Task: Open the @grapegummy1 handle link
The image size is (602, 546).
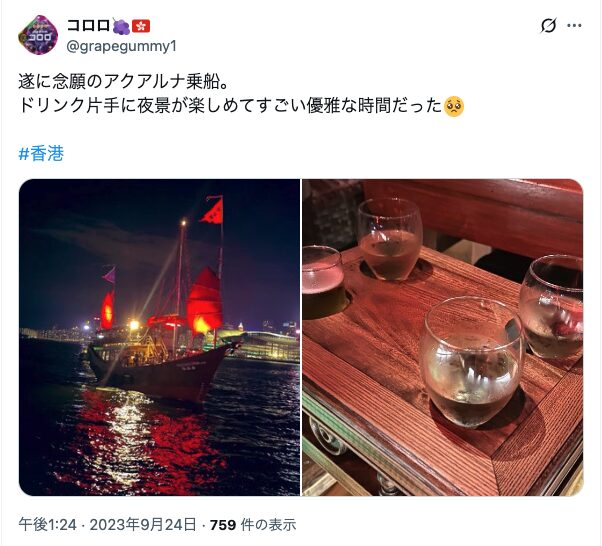Action: (x=121, y=46)
